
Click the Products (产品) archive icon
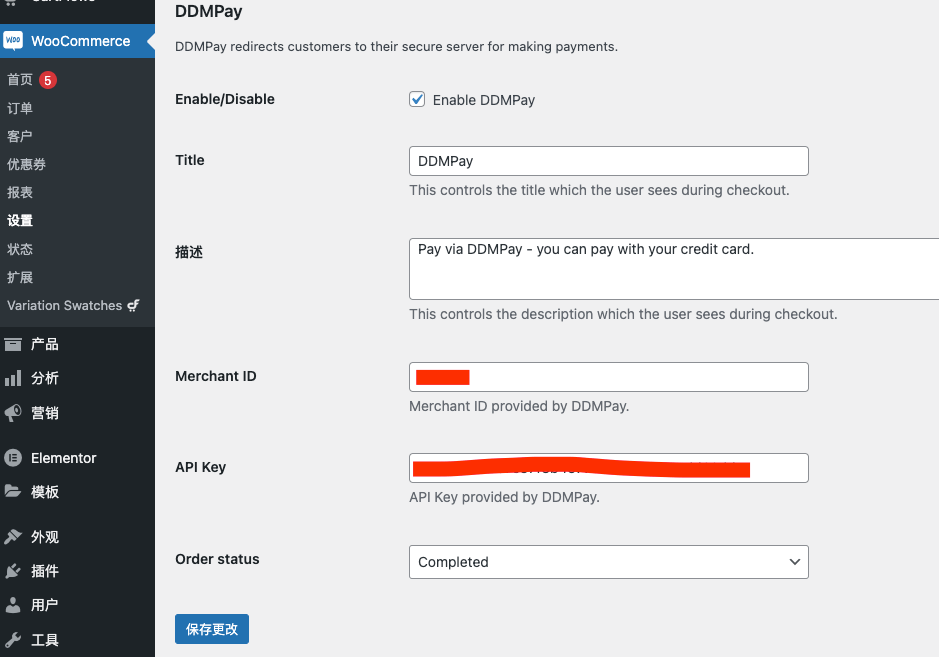(x=13, y=344)
